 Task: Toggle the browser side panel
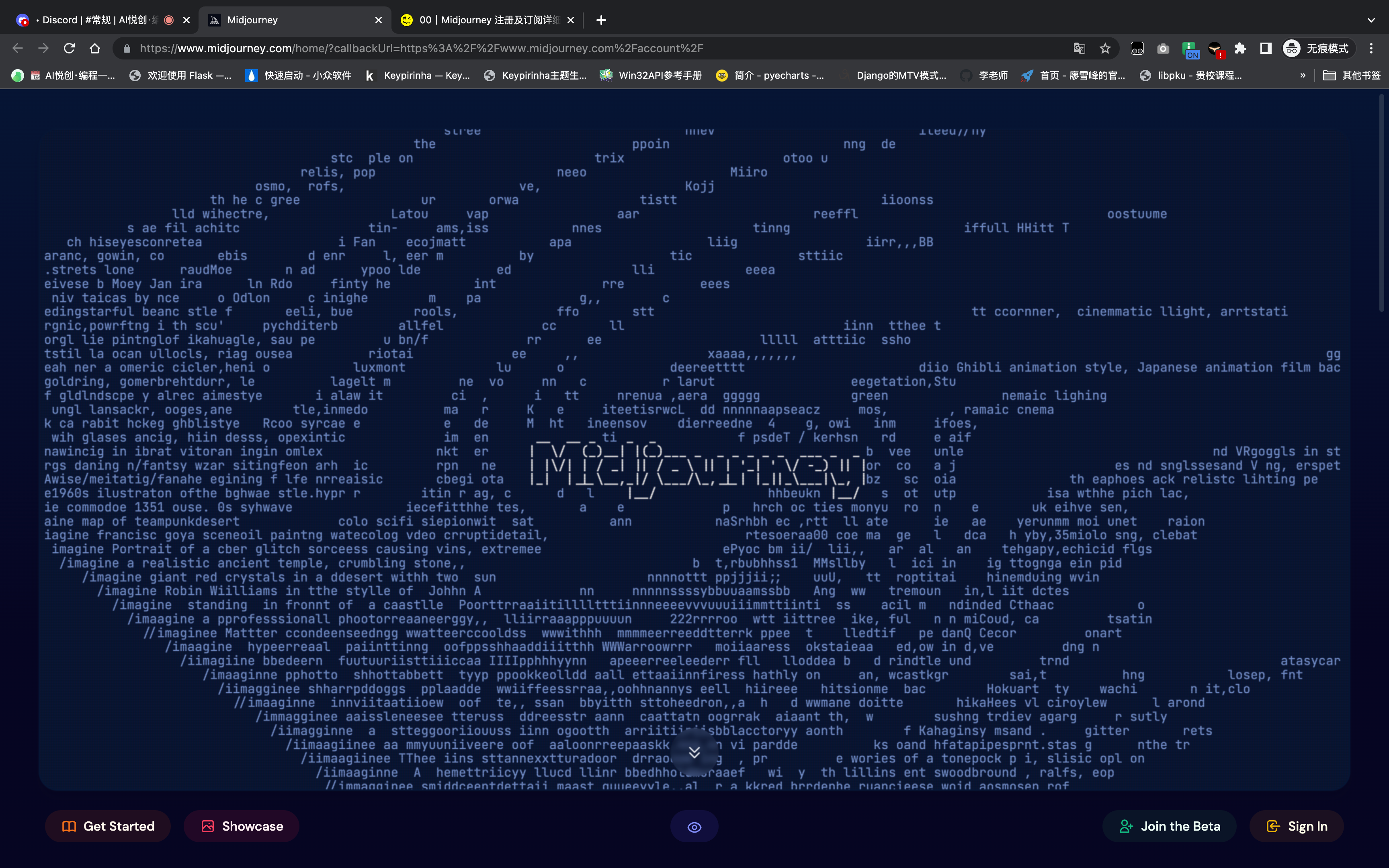(x=1266, y=48)
